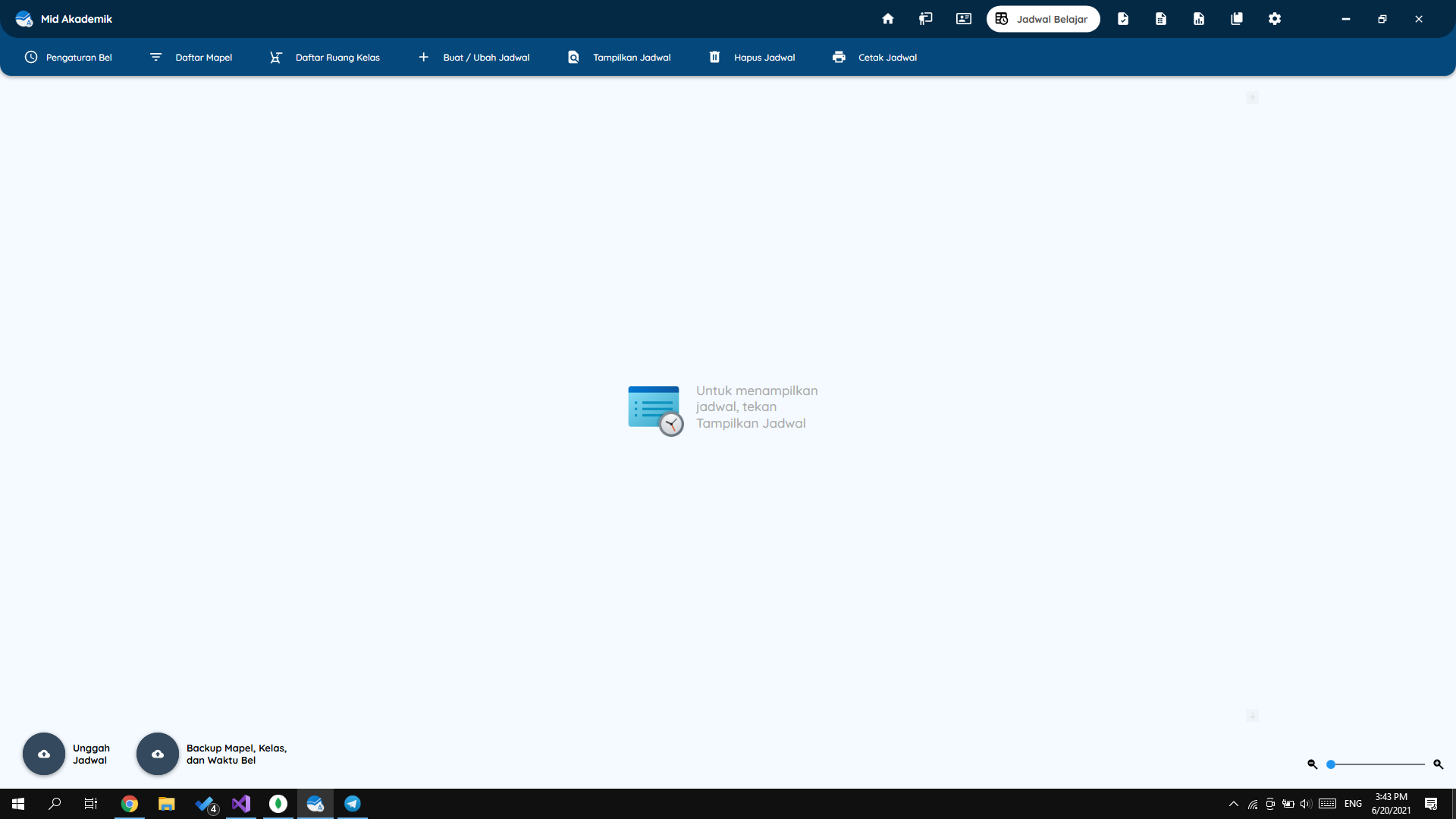Print with Cetak Jadwal
This screenshot has height=819, width=1456.
click(874, 57)
